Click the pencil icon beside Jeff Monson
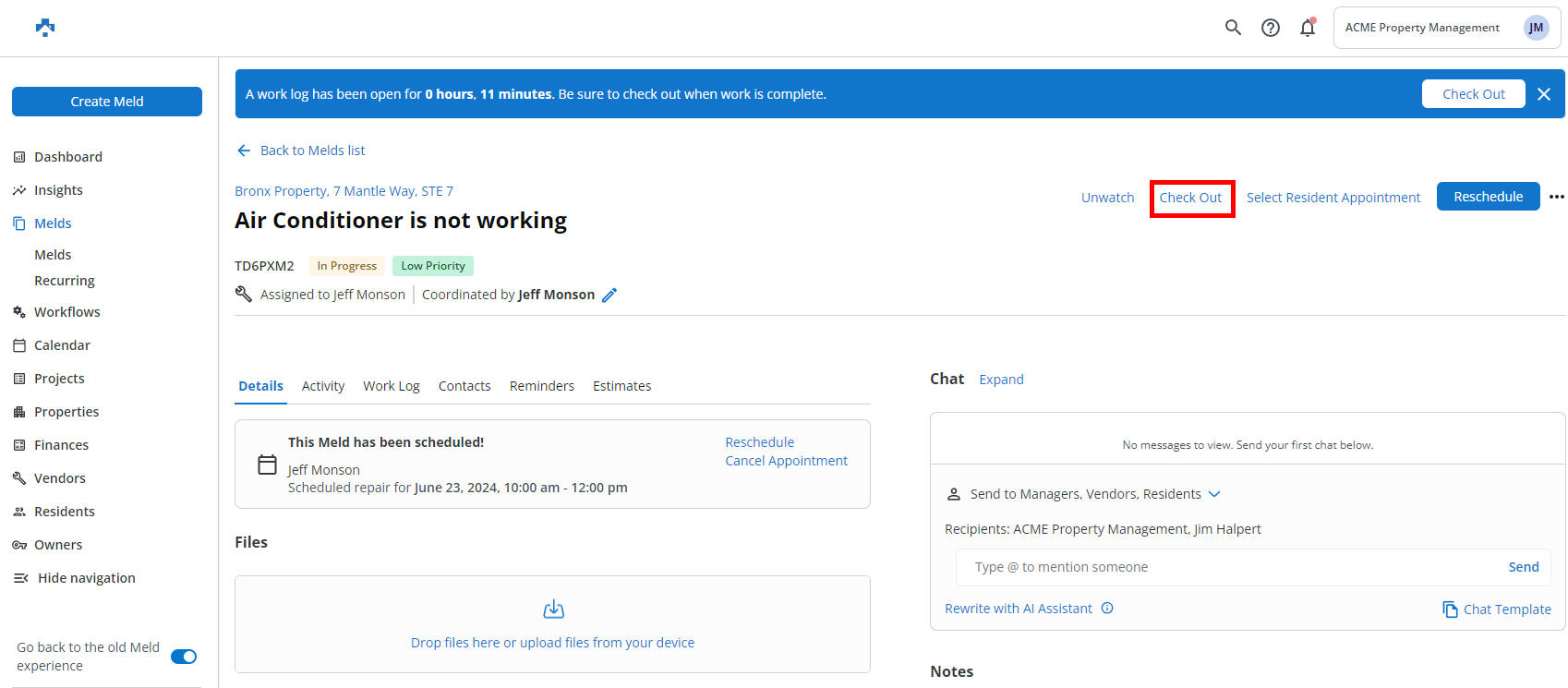This screenshot has width=1568, height=688. [x=609, y=296]
